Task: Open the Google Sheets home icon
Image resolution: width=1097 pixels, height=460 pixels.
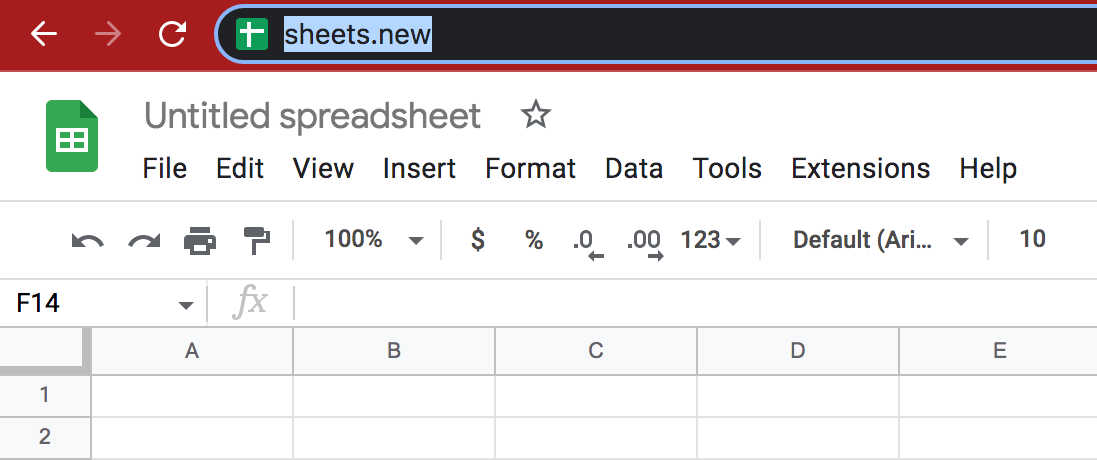Action: (x=71, y=136)
